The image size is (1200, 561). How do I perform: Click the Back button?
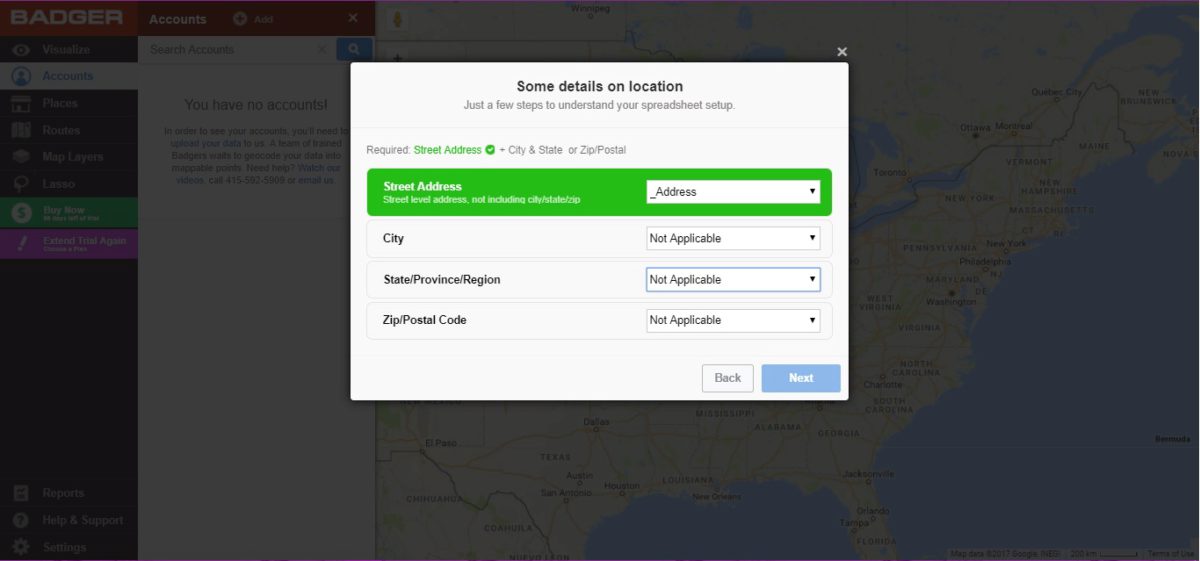click(x=728, y=378)
